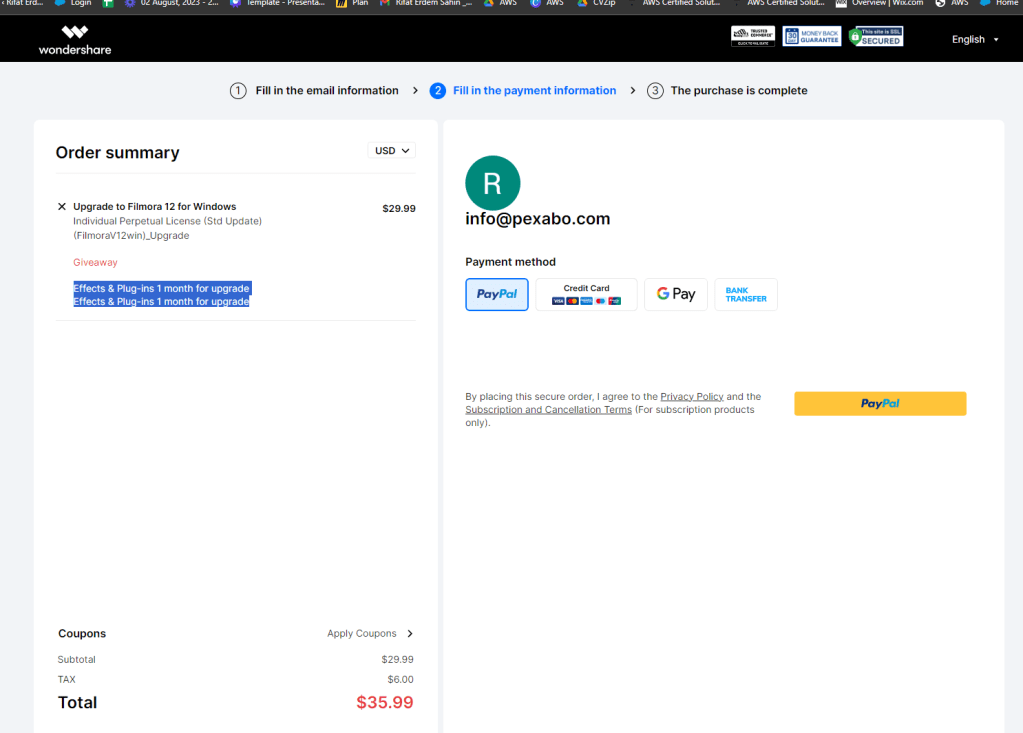
Task: Choose Bank Transfer payment method
Action: coord(746,294)
